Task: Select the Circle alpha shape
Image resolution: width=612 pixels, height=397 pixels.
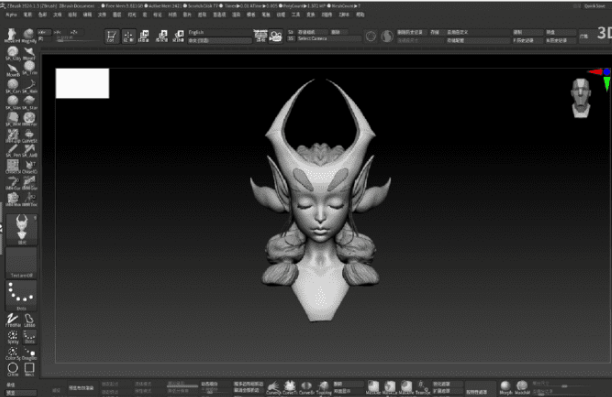Action: (12, 369)
